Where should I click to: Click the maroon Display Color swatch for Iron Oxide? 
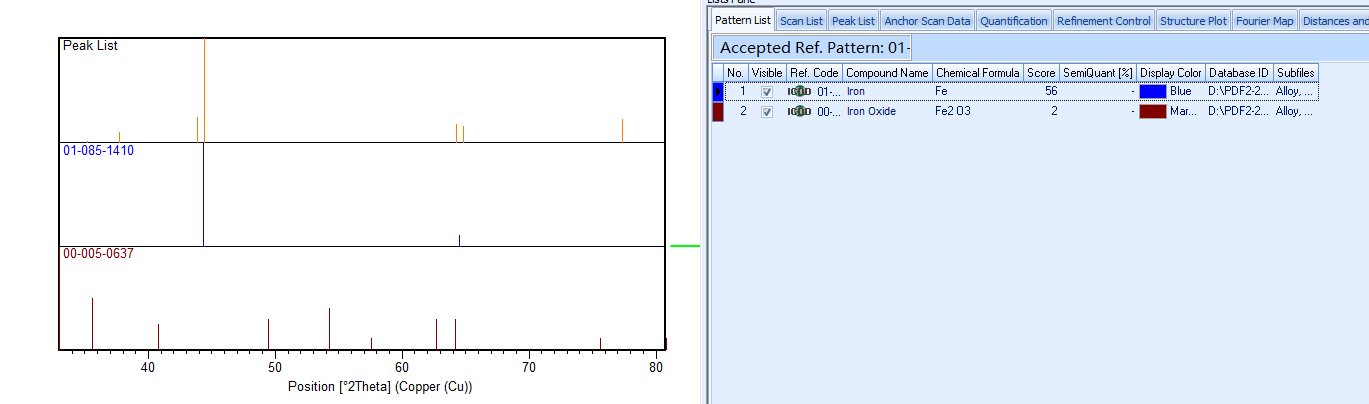(1152, 111)
